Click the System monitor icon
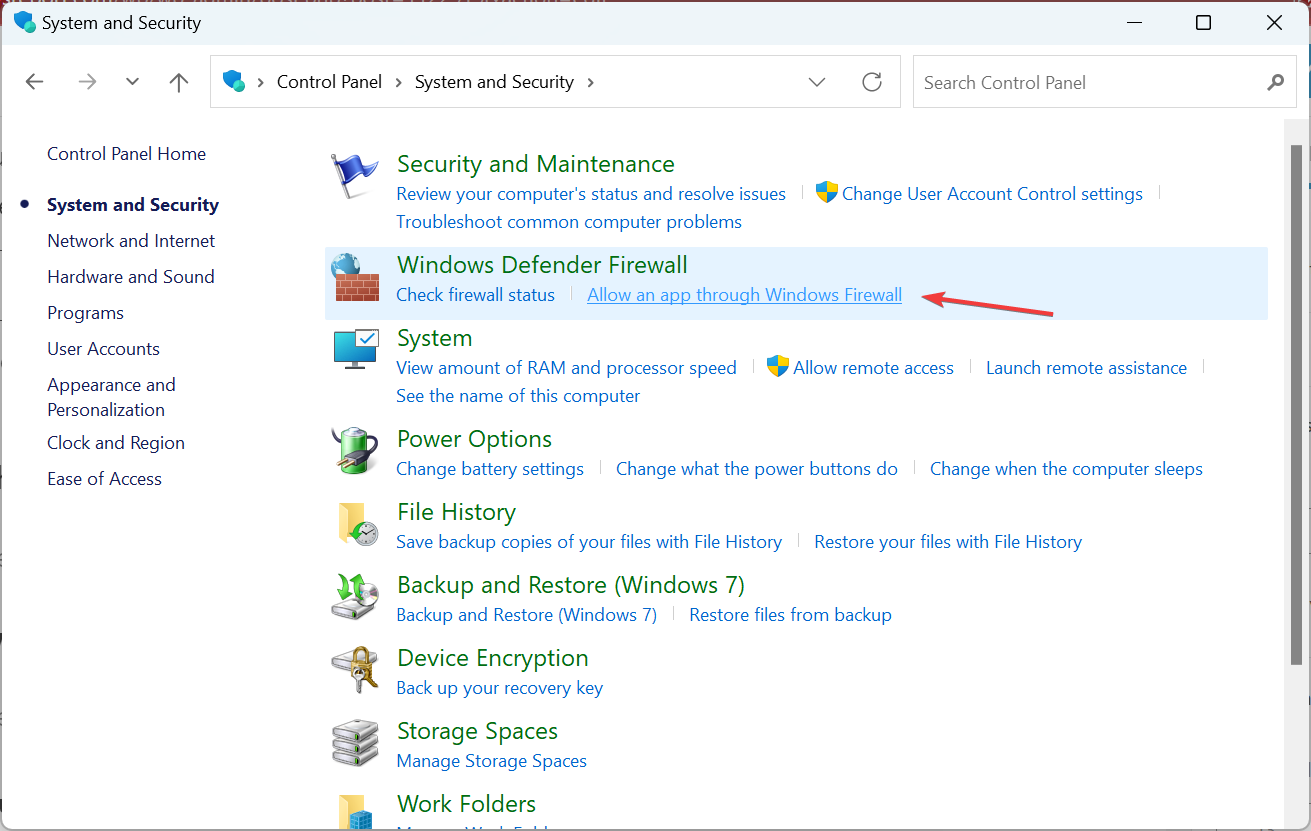Image resolution: width=1311 pixels, height=831 pixels. (x=355, y=350)
